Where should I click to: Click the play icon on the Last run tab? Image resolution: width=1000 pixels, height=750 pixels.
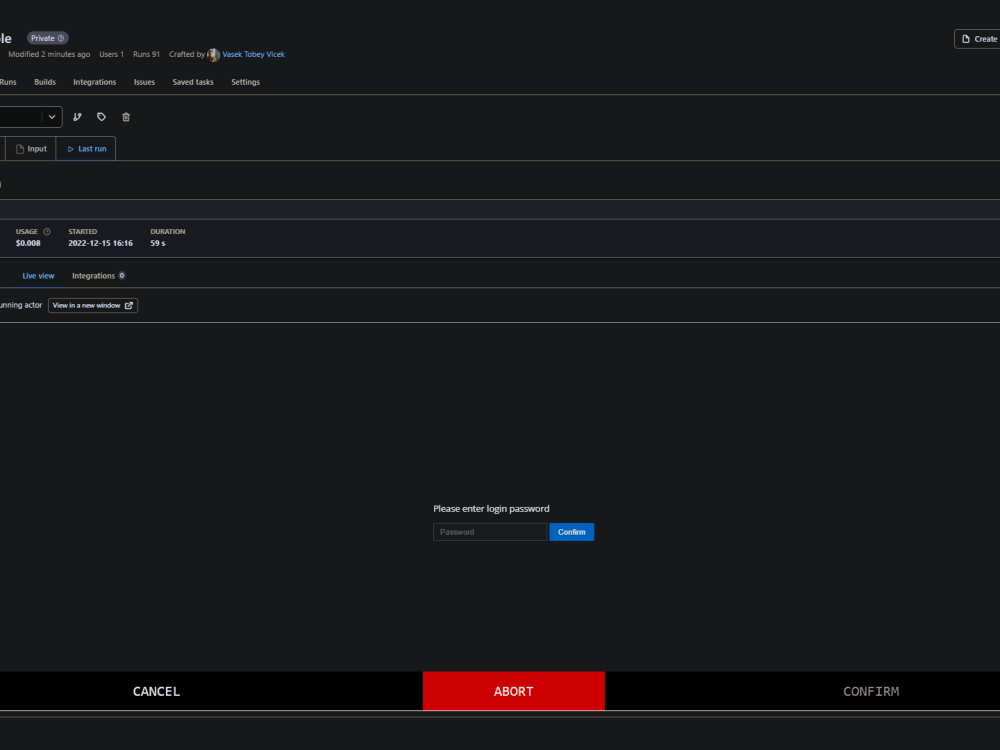[x=70, y=148]
